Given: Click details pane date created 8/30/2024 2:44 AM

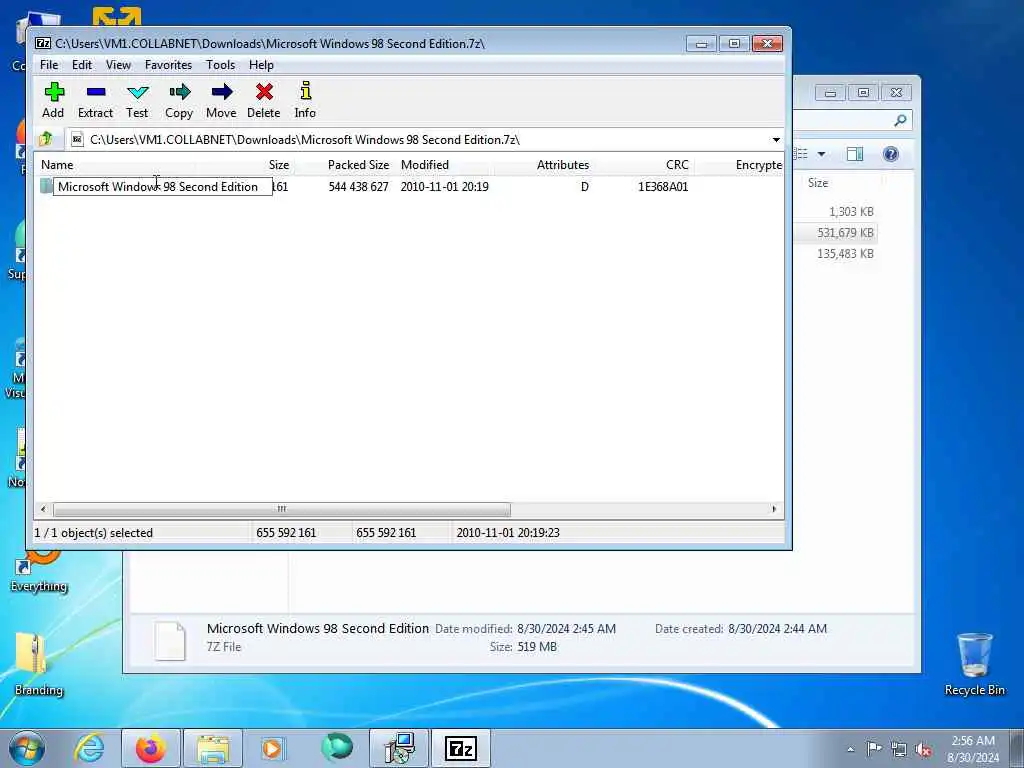Looking at the screenshot, I should tap(777, 628).
